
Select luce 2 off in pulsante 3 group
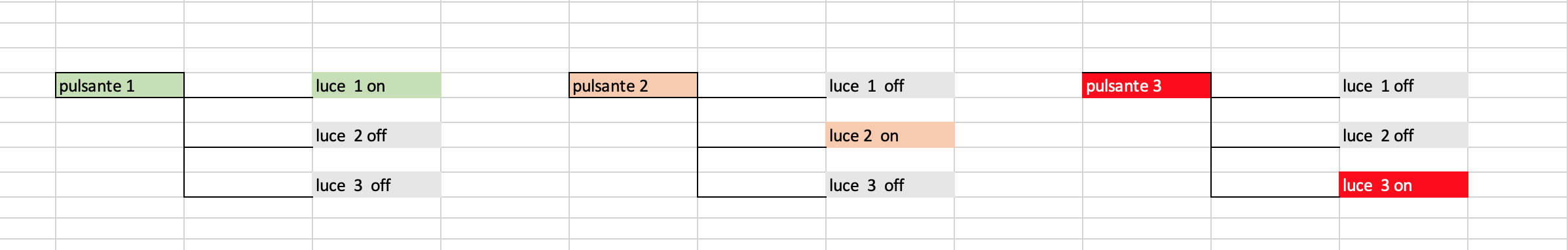[x=1404, y=135]
